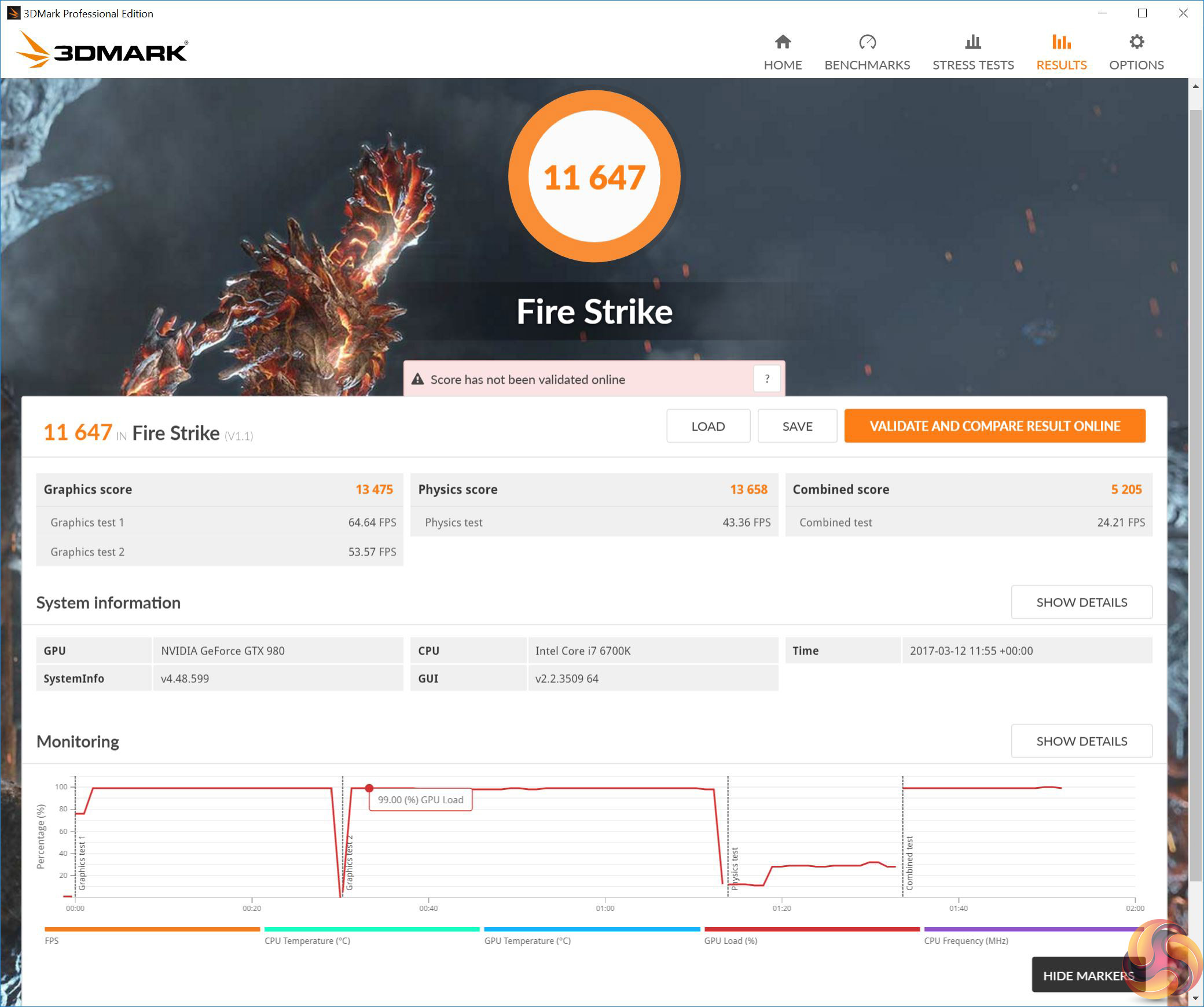
Task: Select the Stress Tests chart icon
Action: click(972, 42)
